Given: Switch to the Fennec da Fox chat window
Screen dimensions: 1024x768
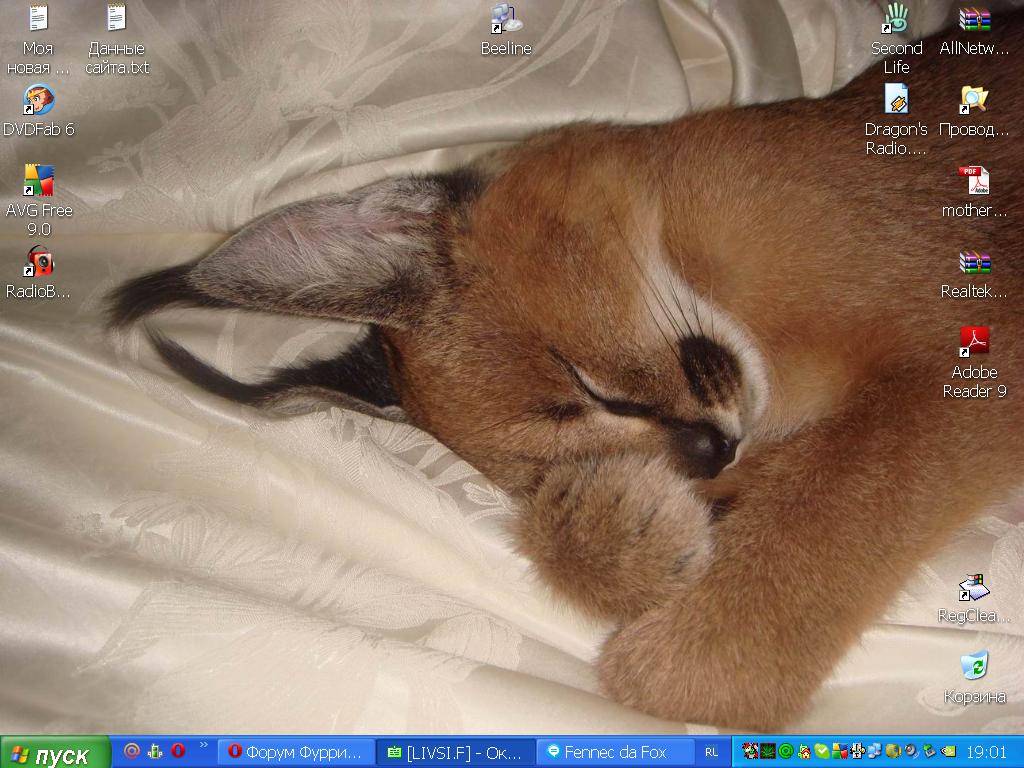Looking at the screenshot, I should tap(617, 752).
